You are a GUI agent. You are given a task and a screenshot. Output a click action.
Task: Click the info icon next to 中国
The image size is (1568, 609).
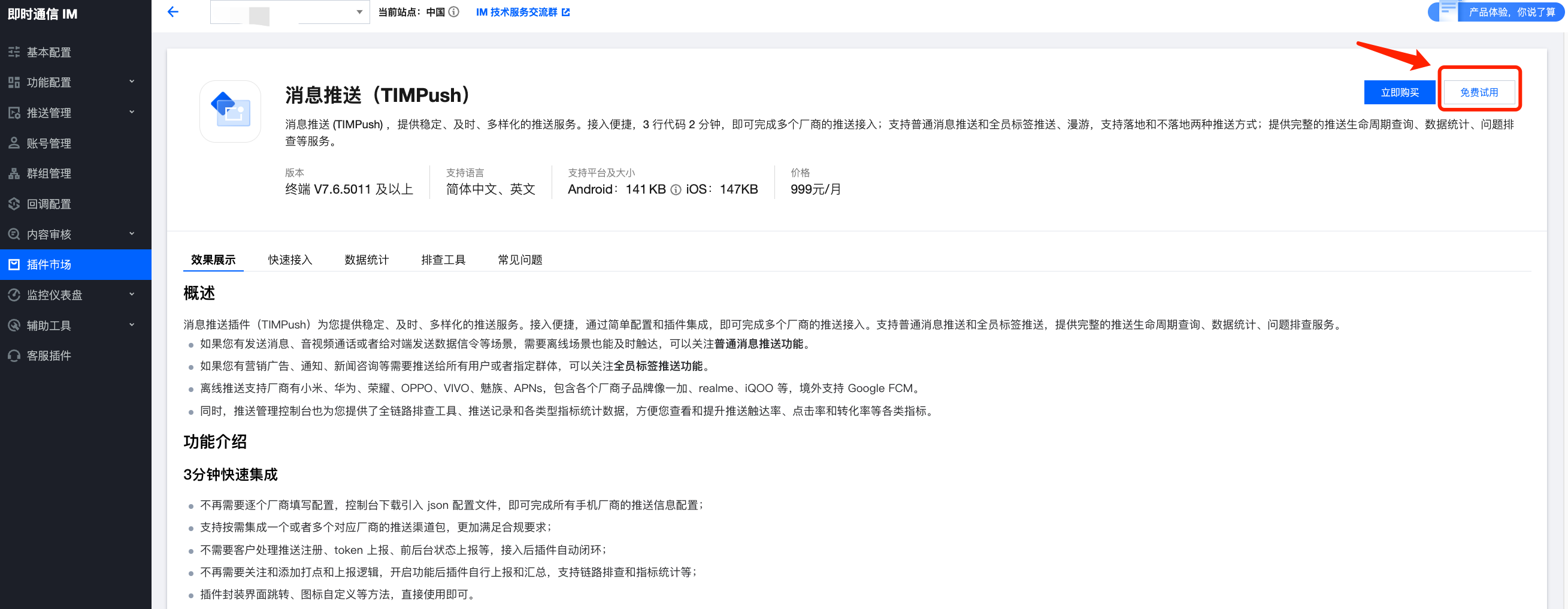[x=453, y=11]
